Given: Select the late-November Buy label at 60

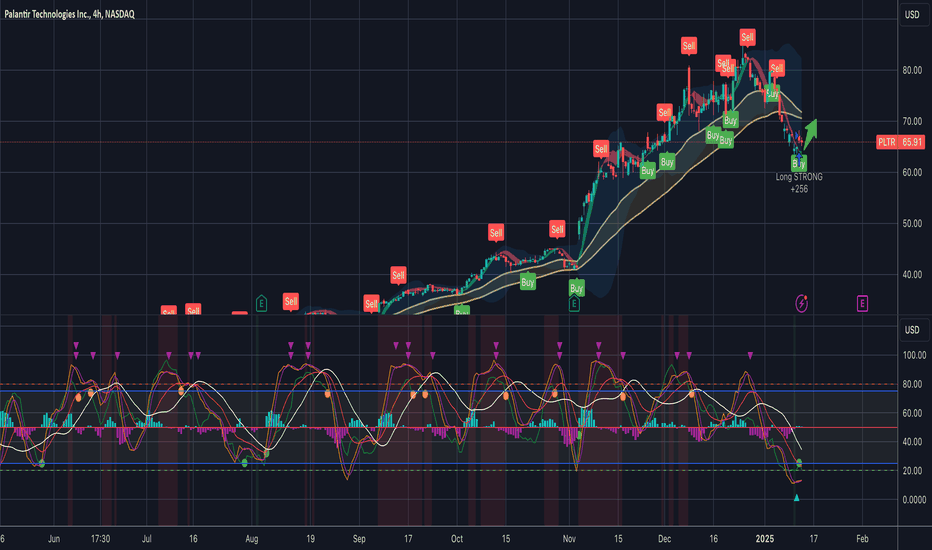Looking at the screenshot, I should [647, 171].
